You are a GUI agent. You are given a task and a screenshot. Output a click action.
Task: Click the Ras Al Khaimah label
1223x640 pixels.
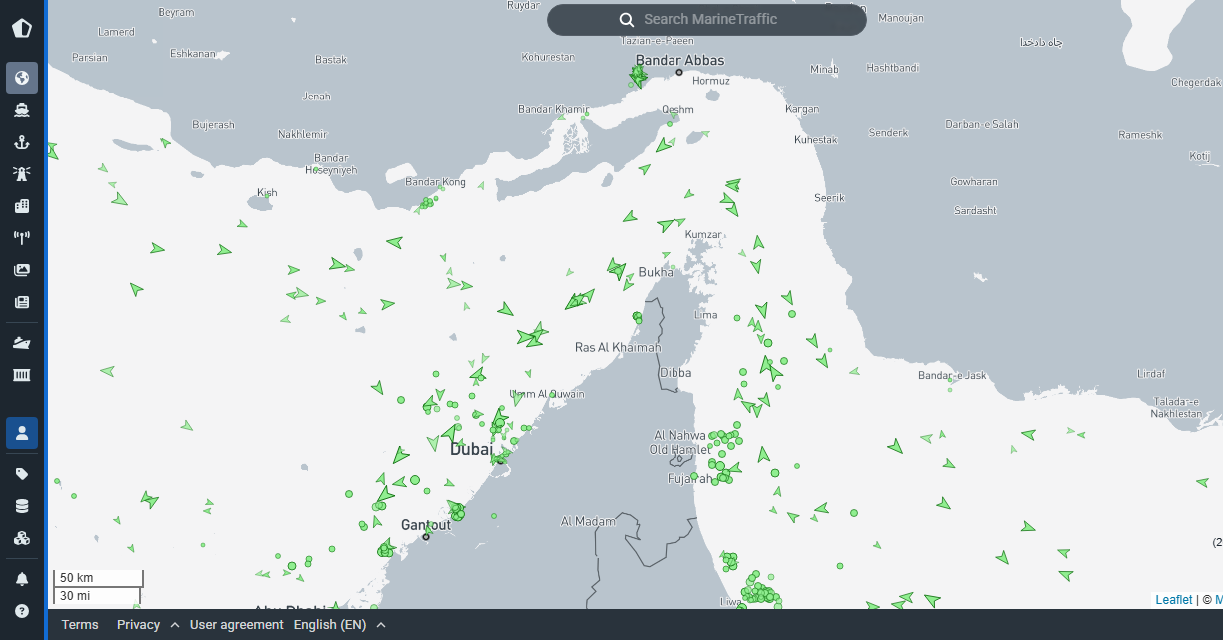tap(618, 348)
